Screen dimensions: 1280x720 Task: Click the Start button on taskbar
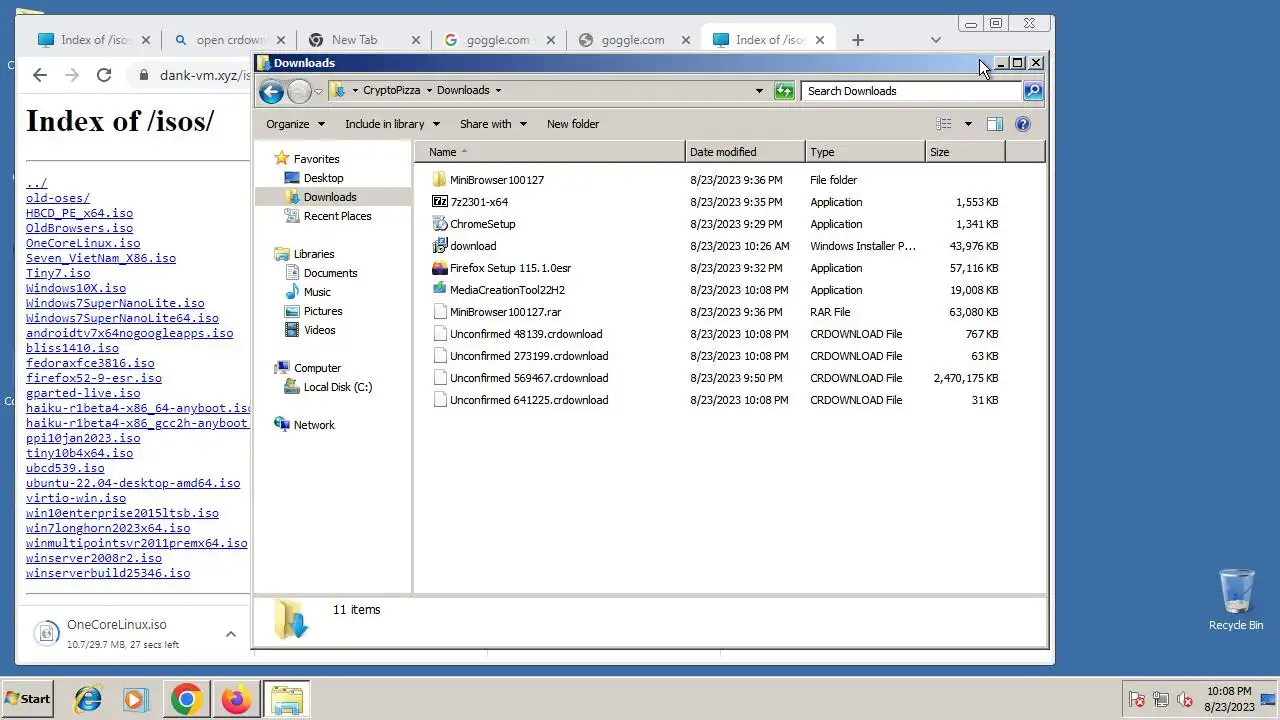coord(27,699)
